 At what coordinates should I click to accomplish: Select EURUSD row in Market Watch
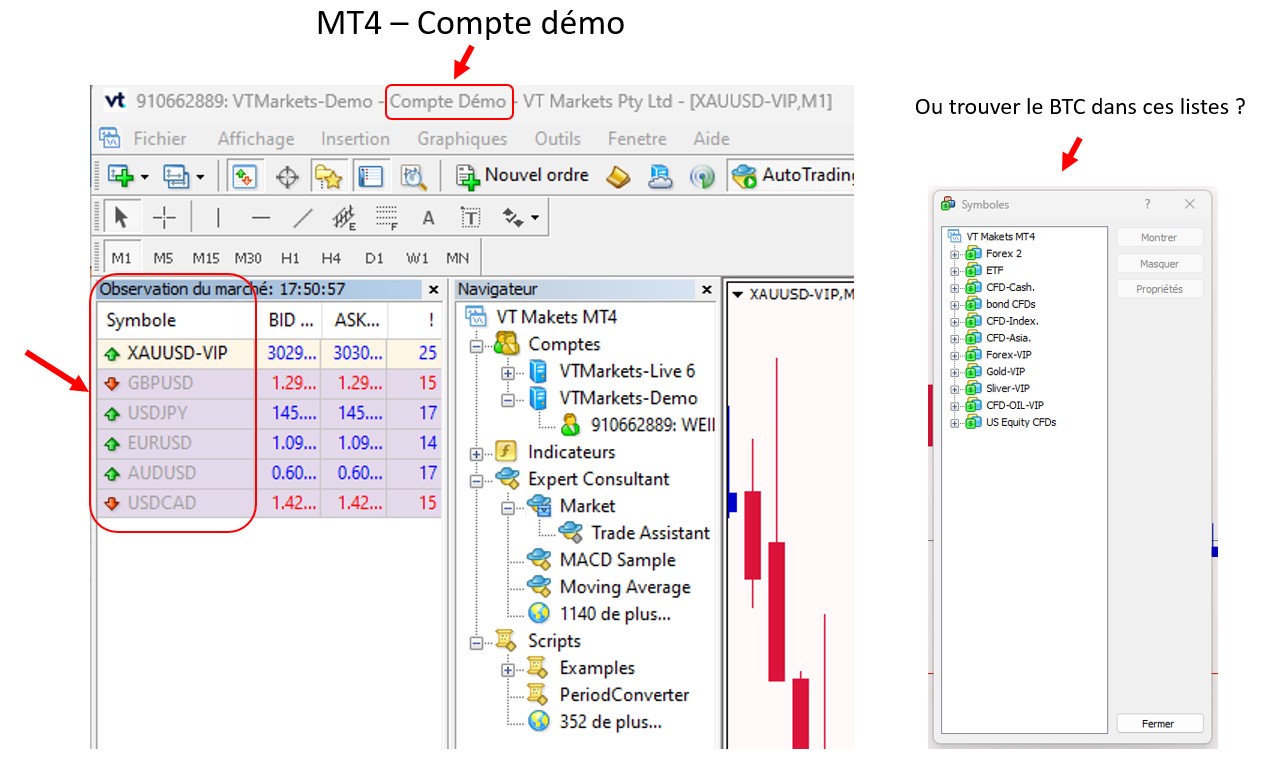click(270, 443)
